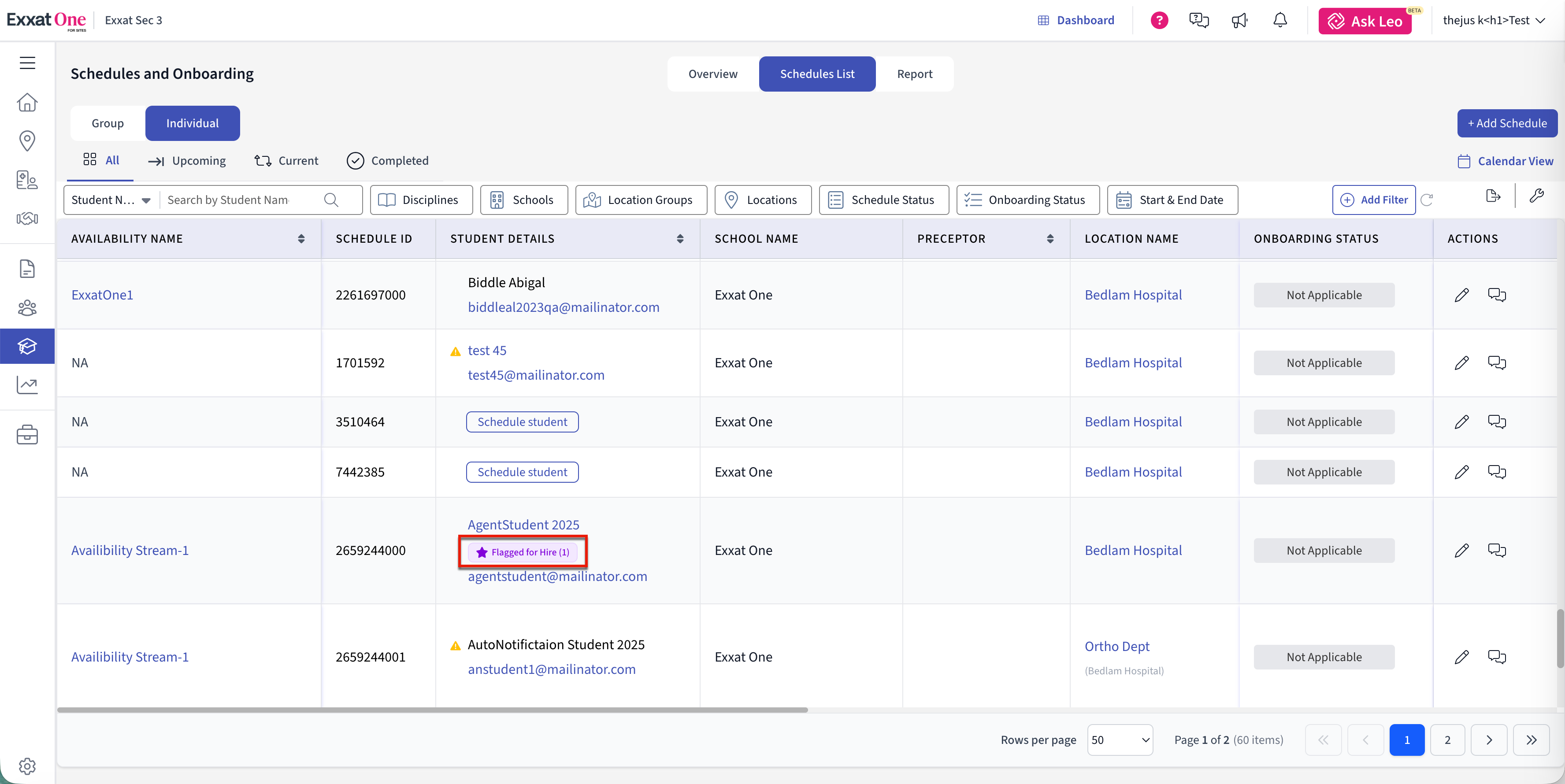Select the Completed status filter
Viewport: 1565px width, 784px height.
point(388,160)
